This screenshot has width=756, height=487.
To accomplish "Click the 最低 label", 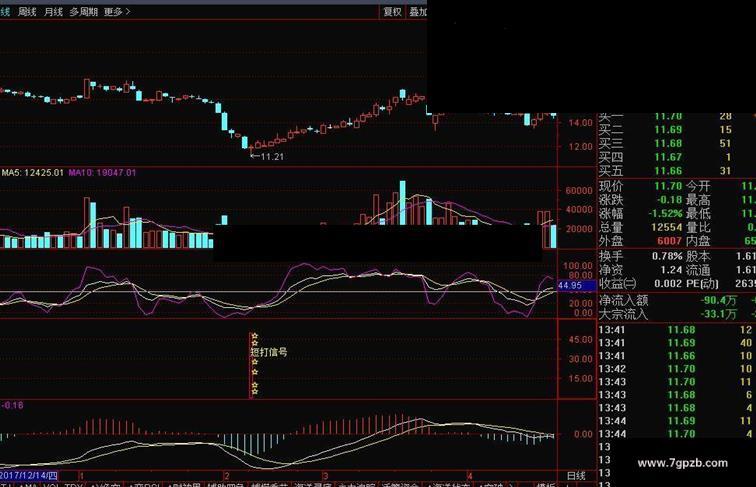I will pyautogui.click(x=698, y=213).
